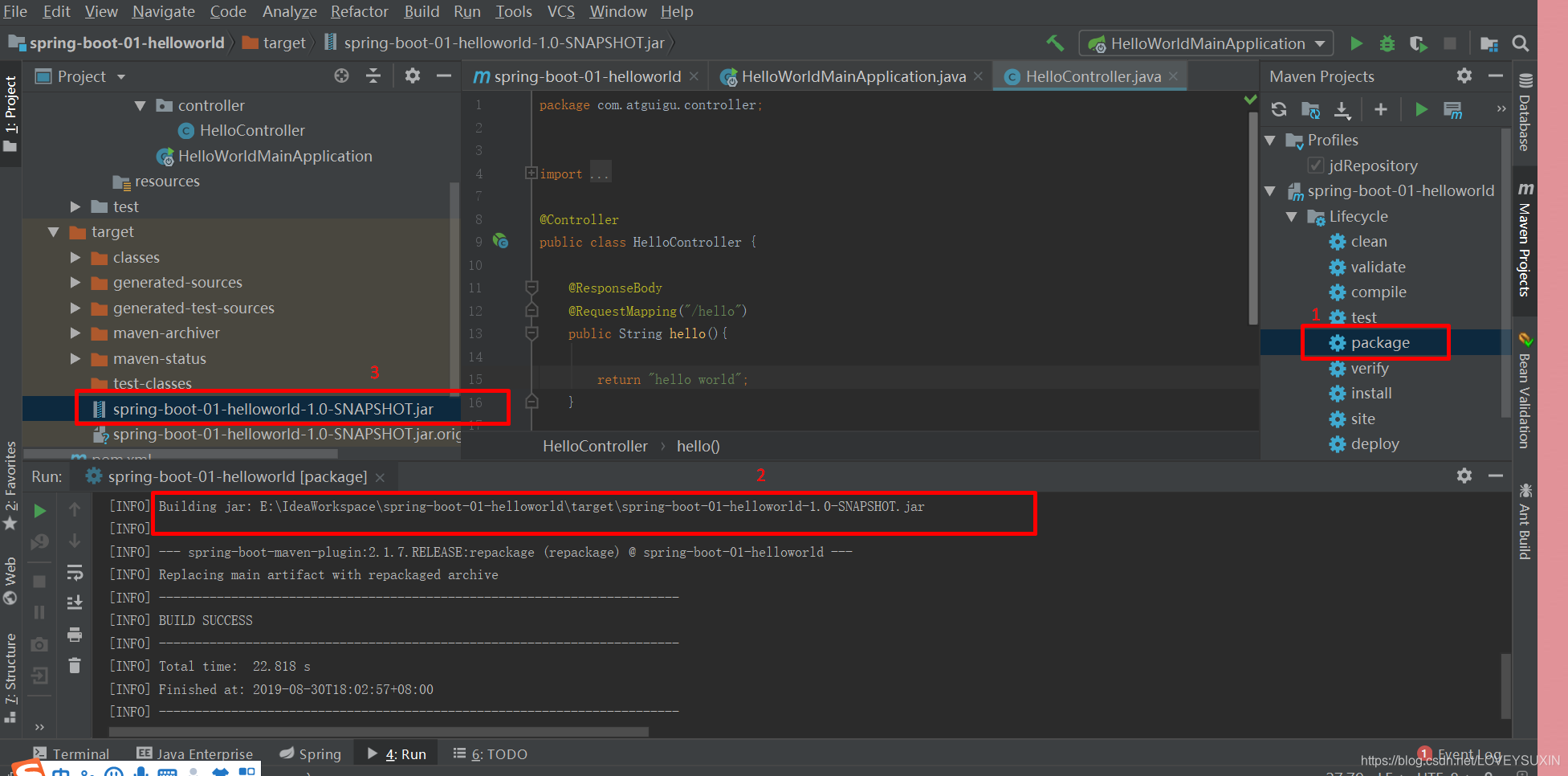The width and height of the screenshot is (1568, 776).
Task: Open the Project view dropdown
Action: (121, 77)
